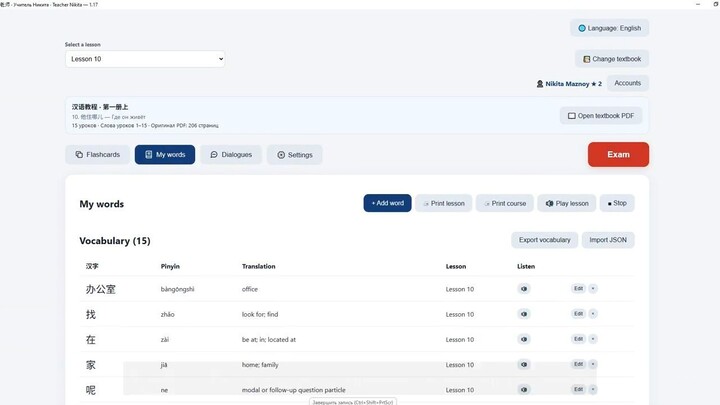Click Change textbook

click(x=612, y=59)
